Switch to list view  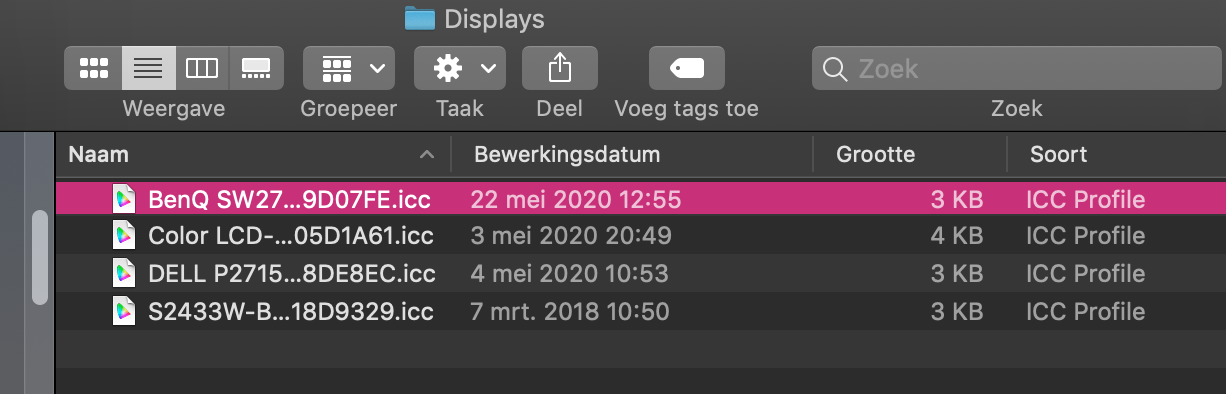pos(148,68)
